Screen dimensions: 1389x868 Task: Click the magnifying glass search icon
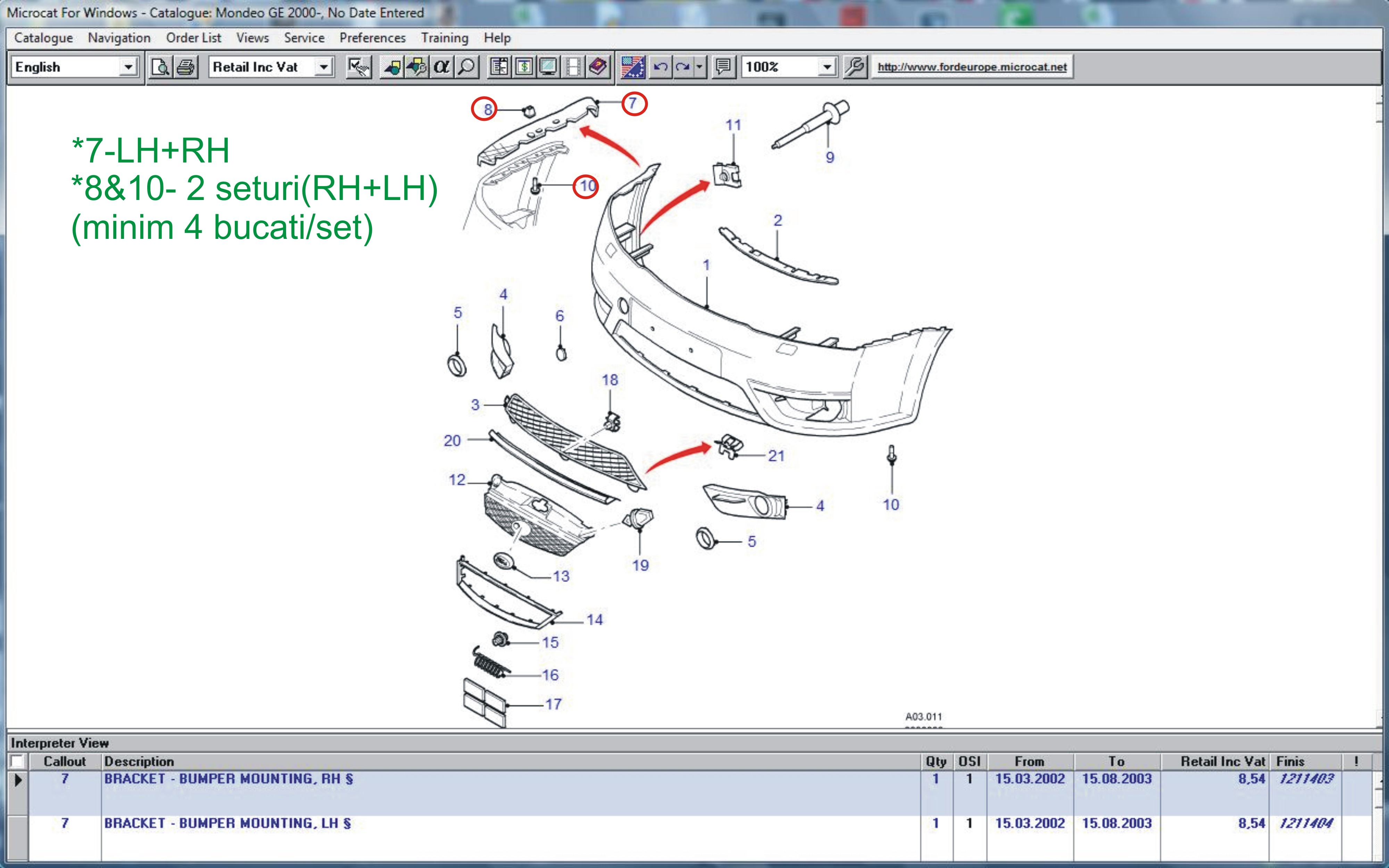click(467, 67)
